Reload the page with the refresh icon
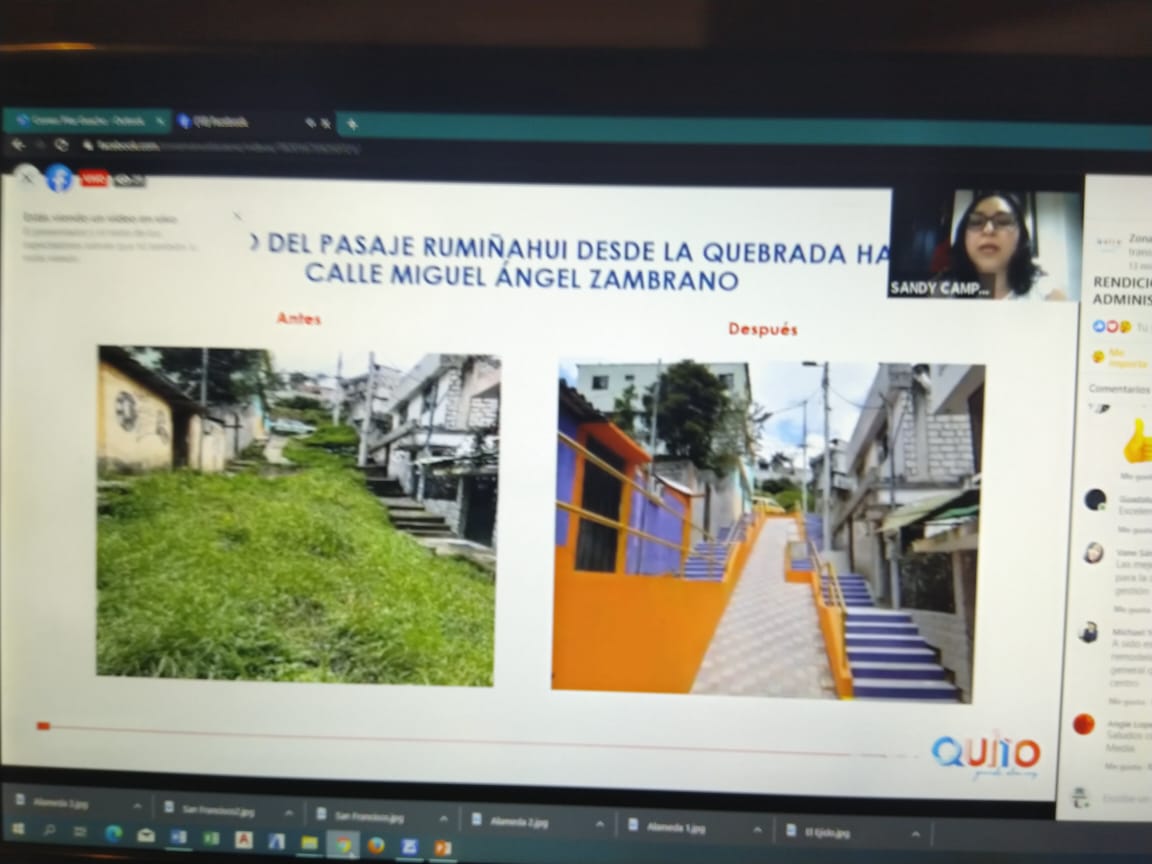This screenshot has height=864, width=1152. pos(62,145)
